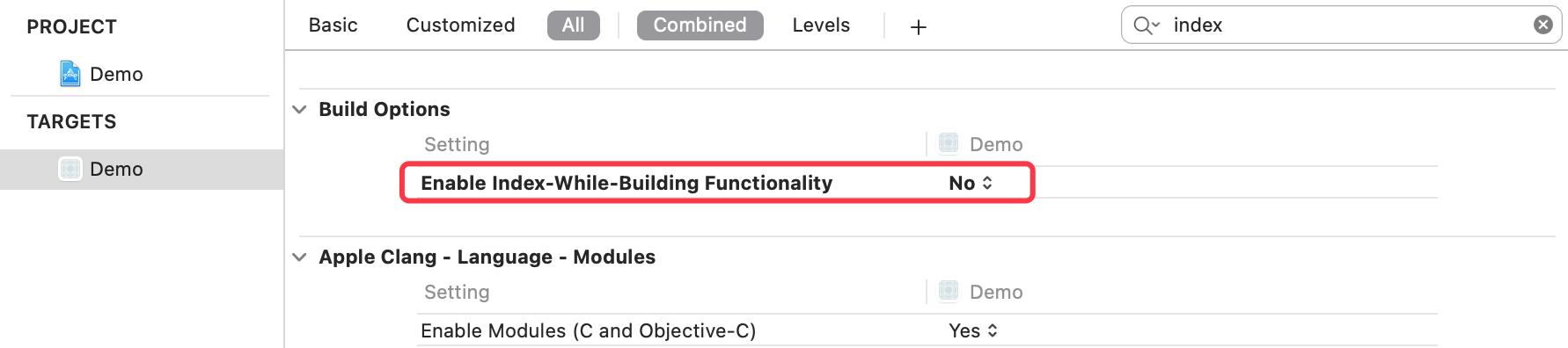This screenshot has height=348, width=1568.
Task: Select the Demo target app icon
Action: point(70,169)
